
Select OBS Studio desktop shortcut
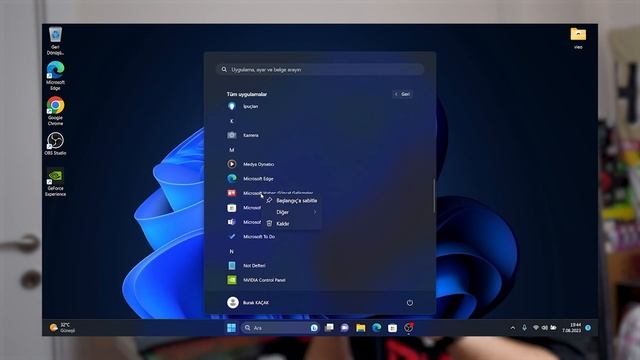pyautogui.click(x=55, y=144)
